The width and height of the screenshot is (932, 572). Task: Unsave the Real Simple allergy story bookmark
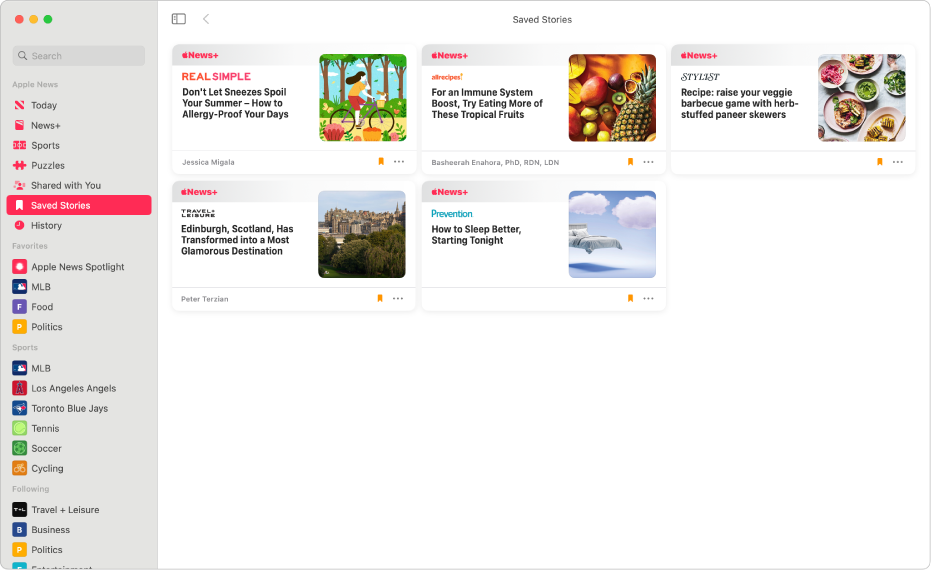[x=381, y=162]
